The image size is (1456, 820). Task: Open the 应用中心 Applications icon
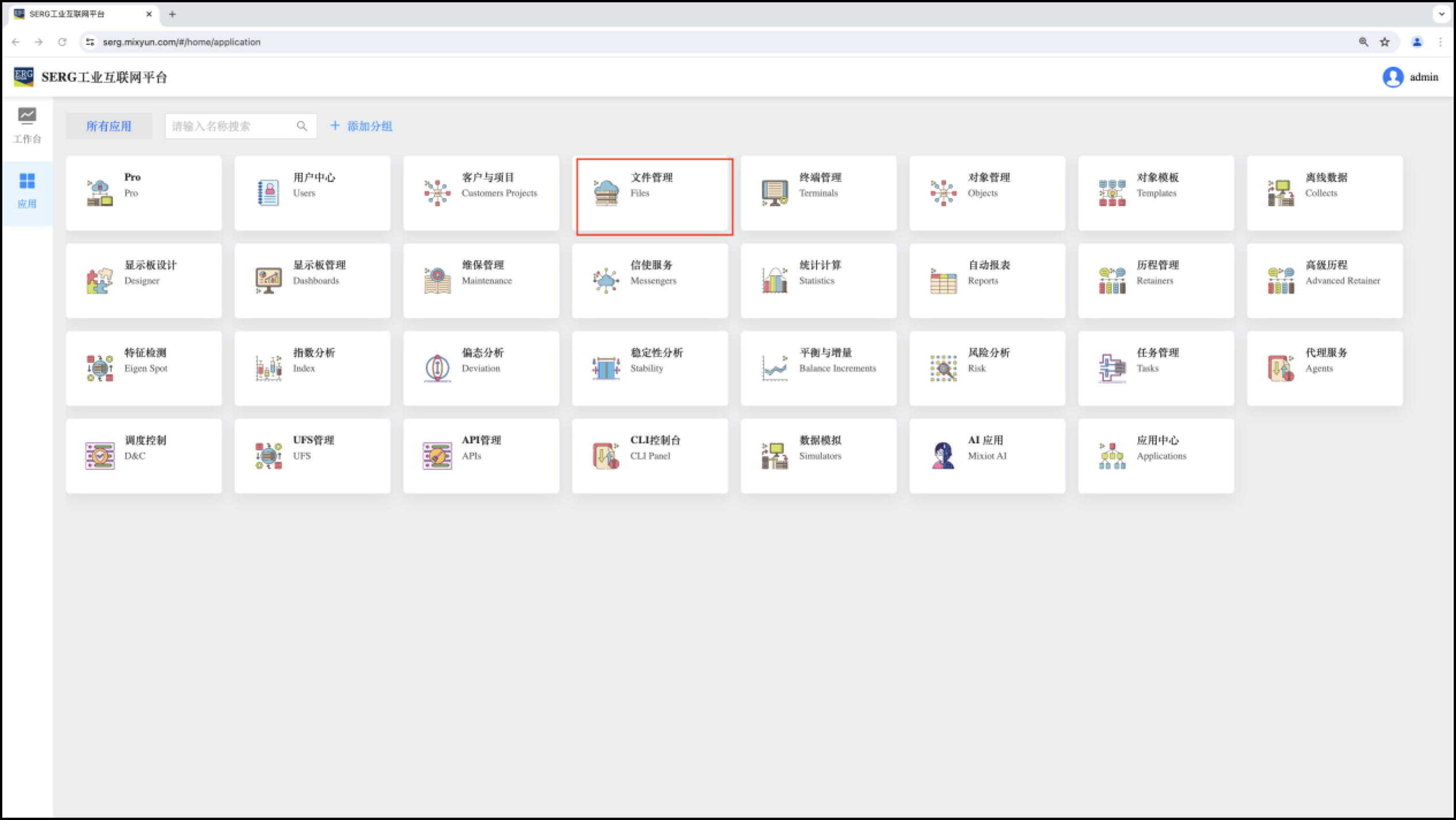pos(1112,455)
